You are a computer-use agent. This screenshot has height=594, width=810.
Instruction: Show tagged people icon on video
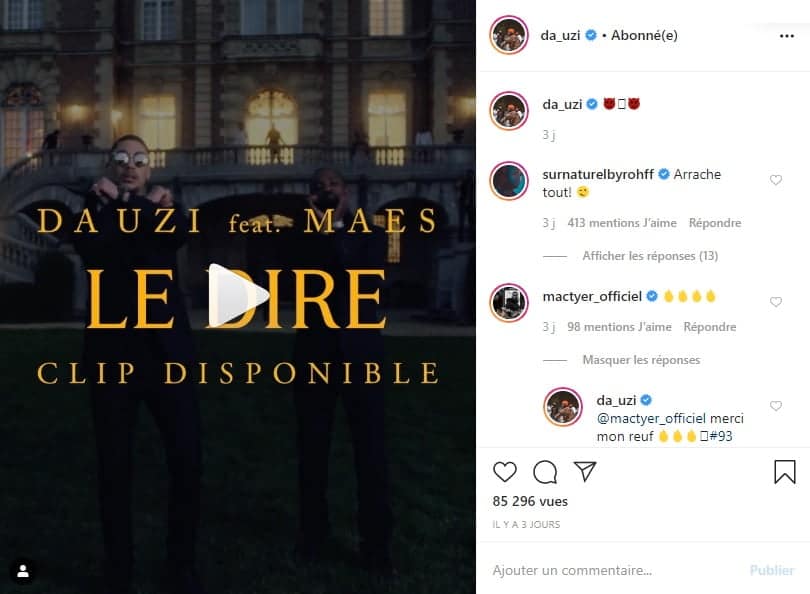tap(23, 571)
